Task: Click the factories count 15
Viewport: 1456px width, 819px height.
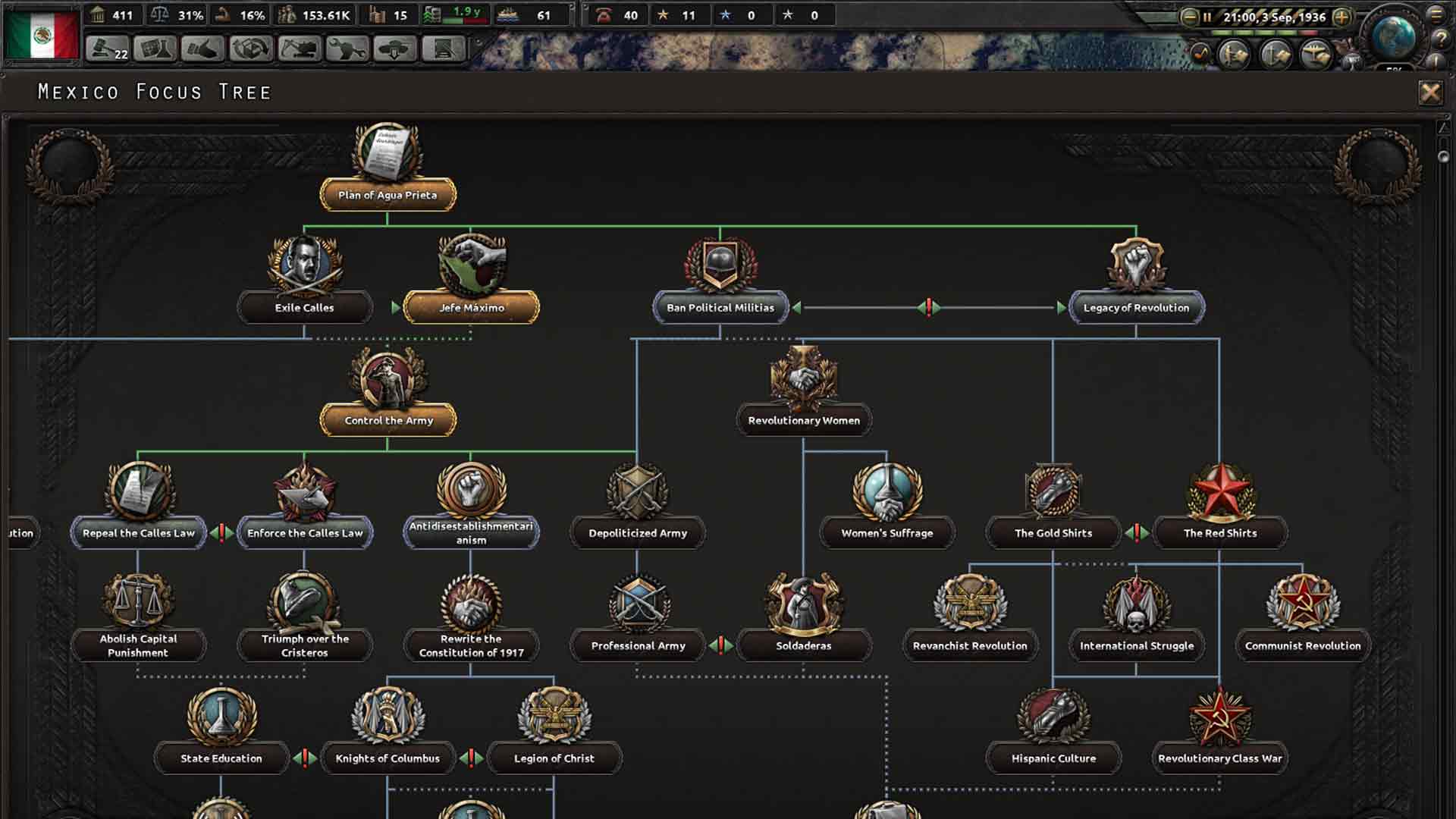Action: pyautogui.click(x=388, y=15)
